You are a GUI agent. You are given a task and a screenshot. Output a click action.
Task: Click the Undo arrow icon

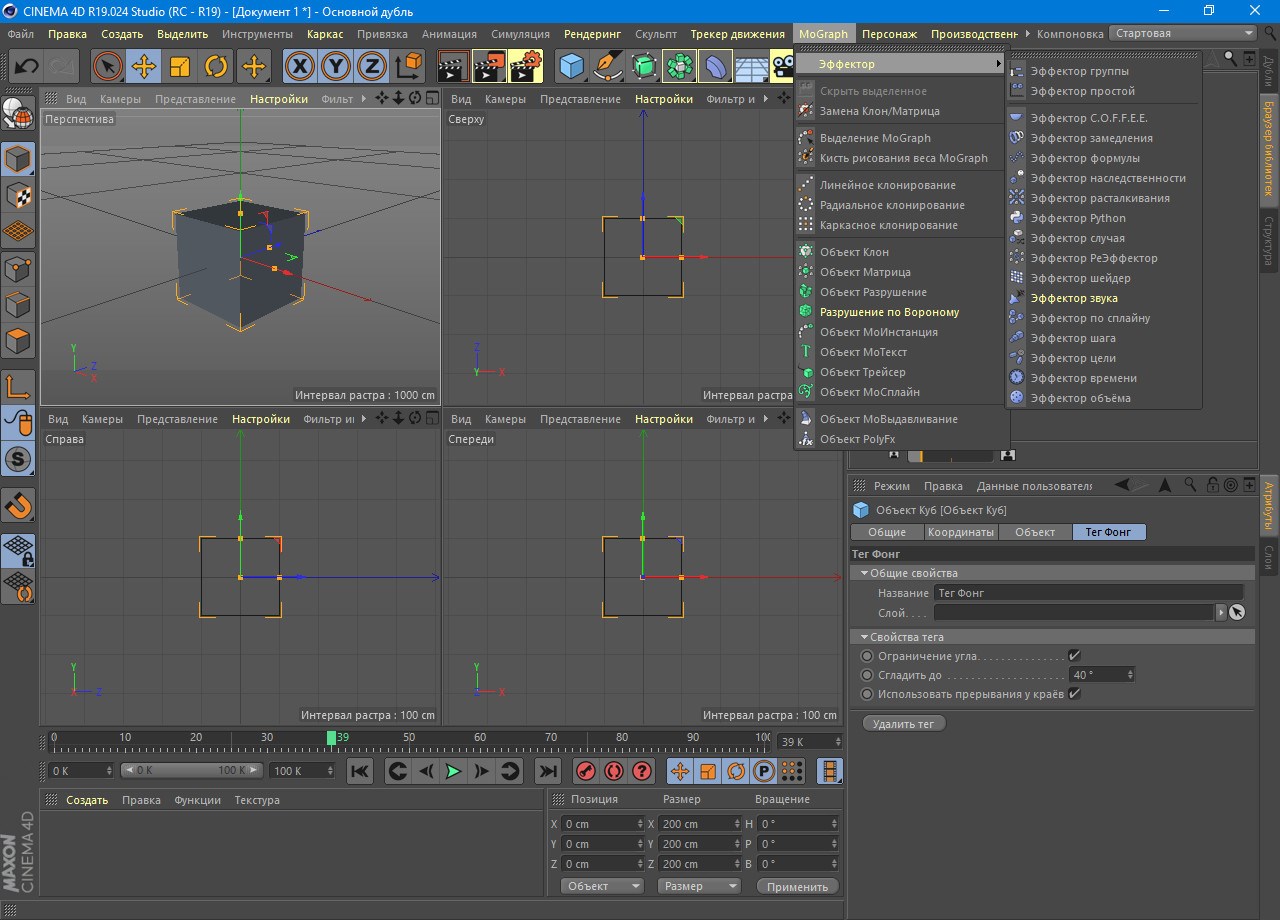tap(27, 67)
